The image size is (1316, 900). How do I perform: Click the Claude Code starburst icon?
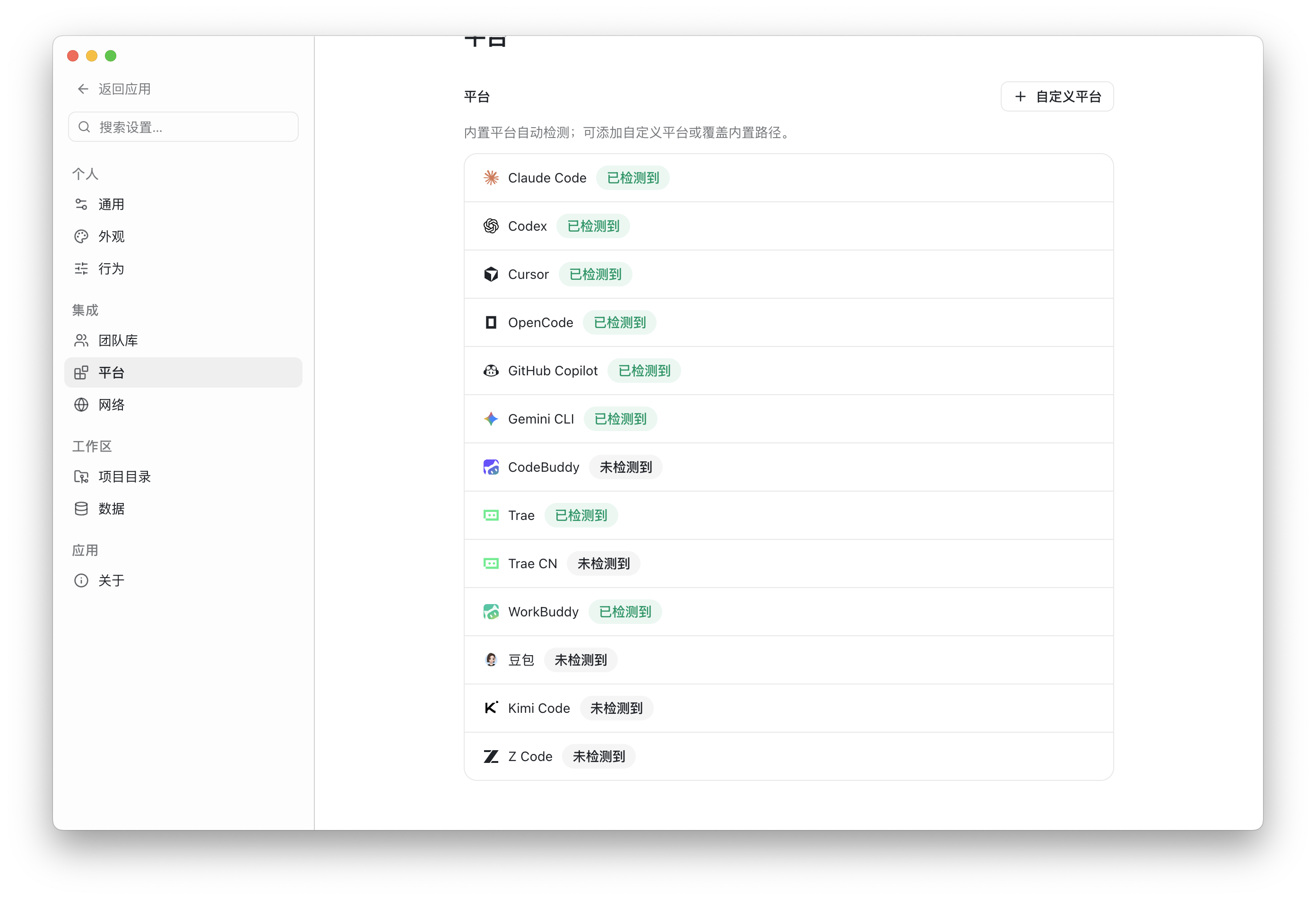[491, 178]
